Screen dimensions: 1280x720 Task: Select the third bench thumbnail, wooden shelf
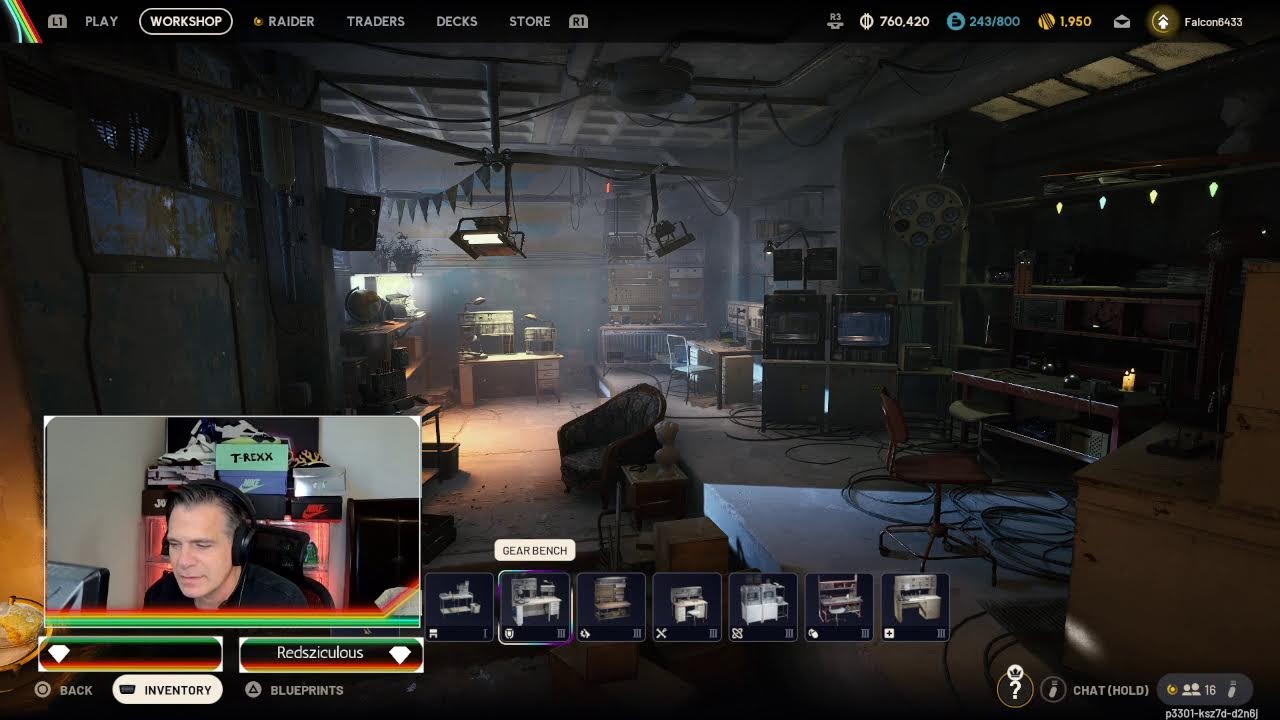tap(611, 607)
